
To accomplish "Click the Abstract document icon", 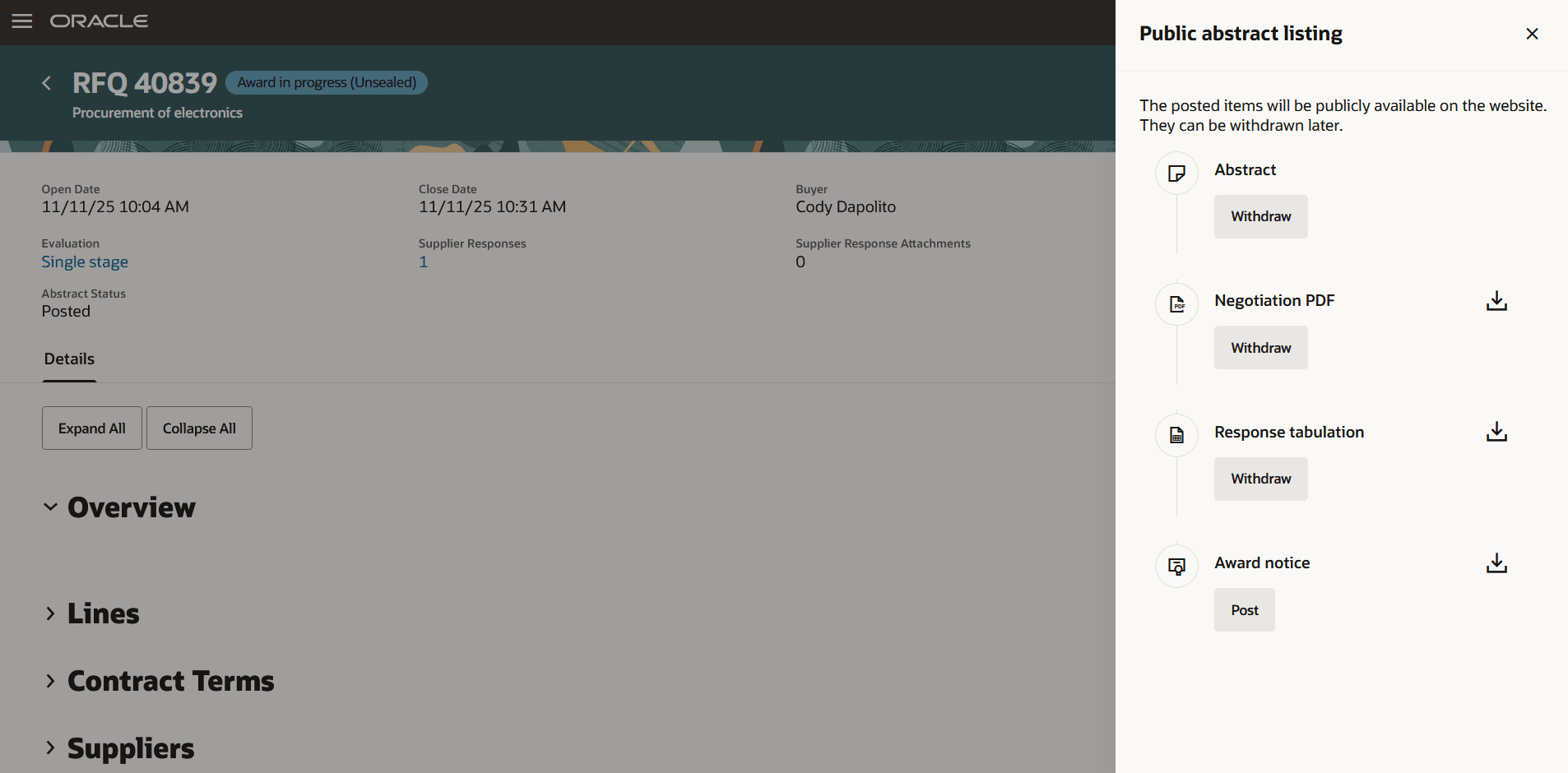I will pyautogui.click(x=1176, y=173).
